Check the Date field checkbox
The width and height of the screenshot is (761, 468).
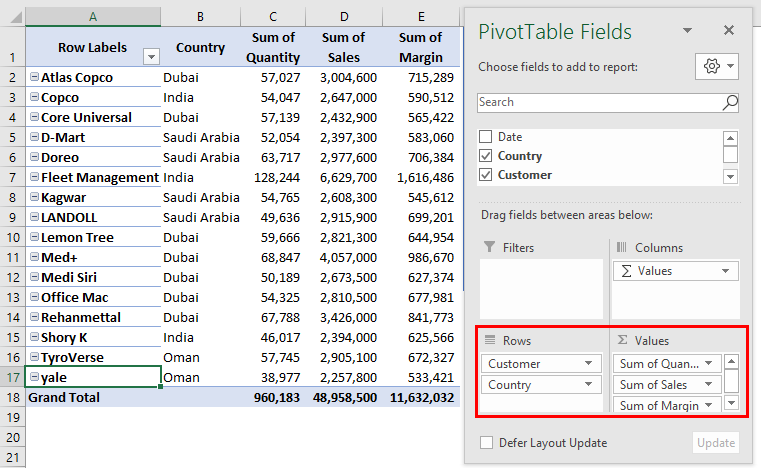(486, 137)
